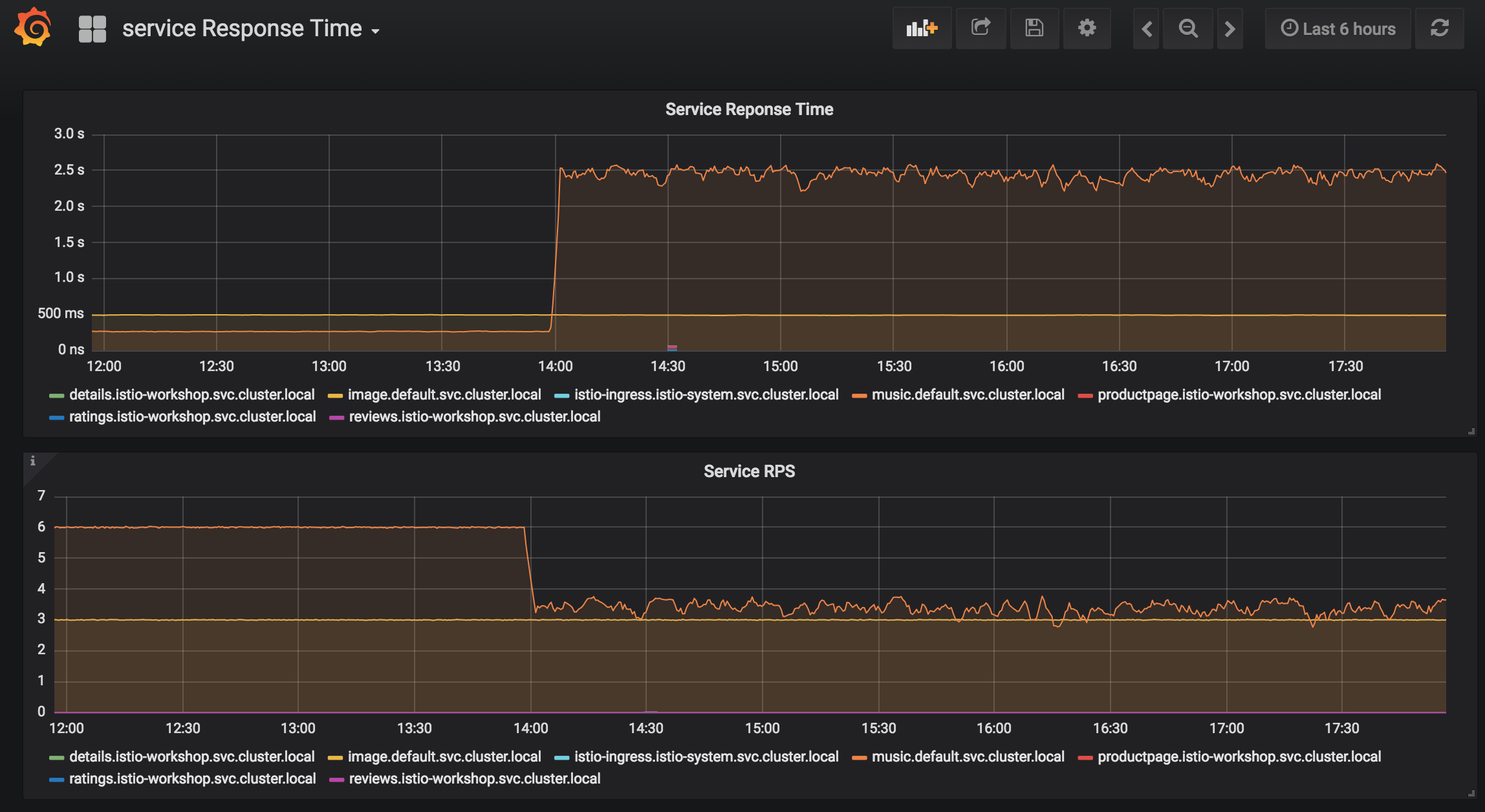
Task: Click the Zoom out time range icon
Action: (x=1188, y=28)
